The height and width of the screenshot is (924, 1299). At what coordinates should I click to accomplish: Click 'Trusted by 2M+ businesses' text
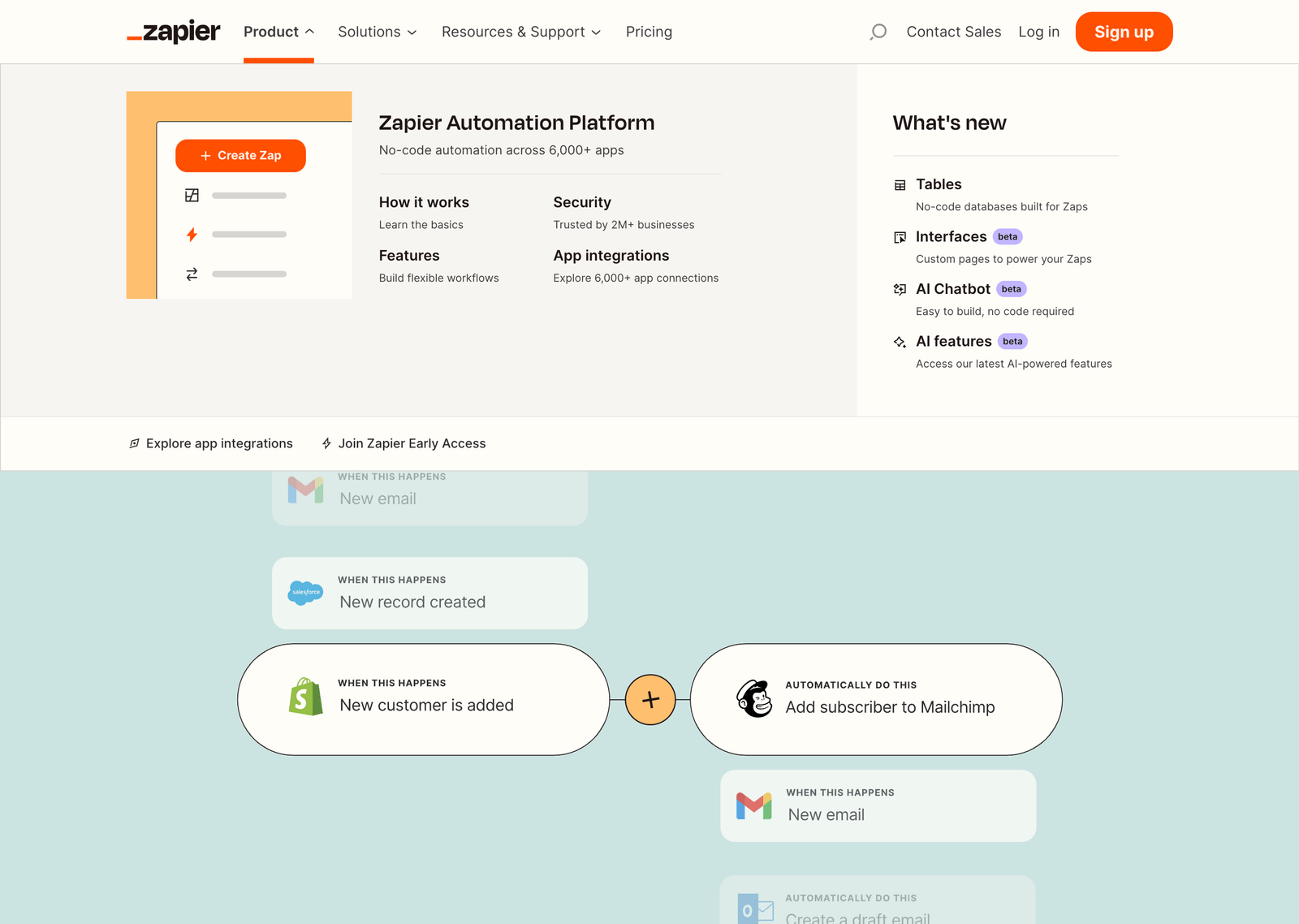pos(624,225)
